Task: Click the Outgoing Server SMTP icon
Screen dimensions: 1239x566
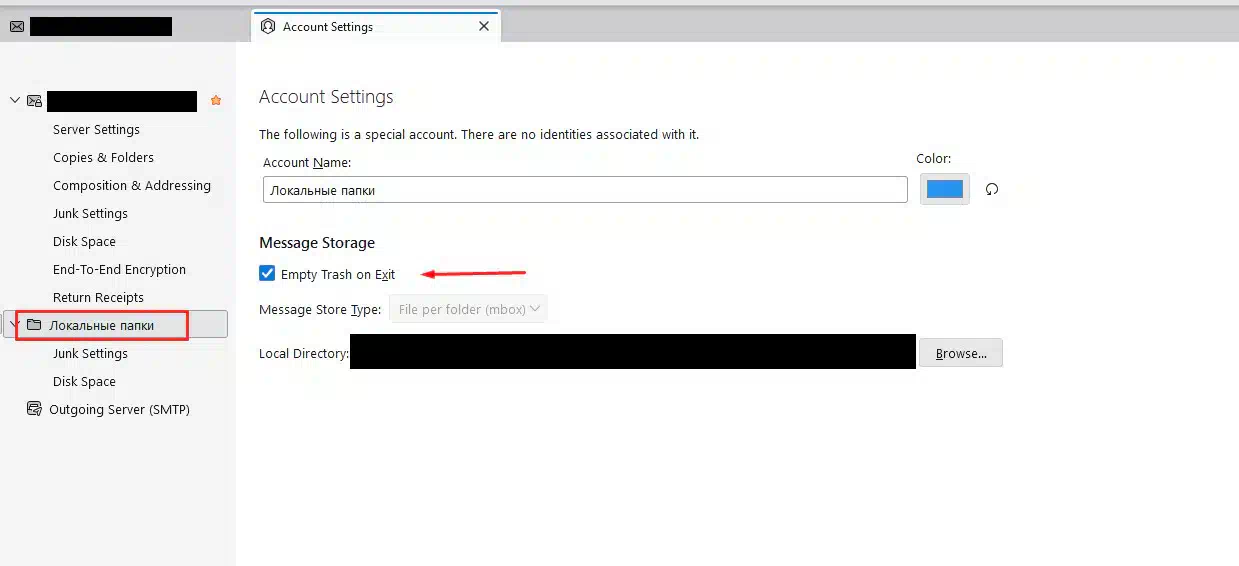Action: click(x=34, y=409)
